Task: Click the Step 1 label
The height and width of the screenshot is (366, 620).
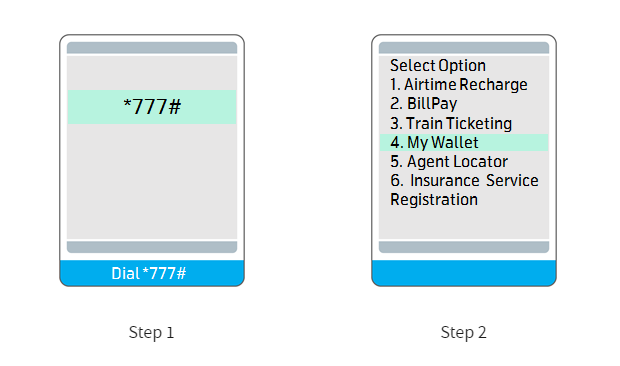Action: 151,332
